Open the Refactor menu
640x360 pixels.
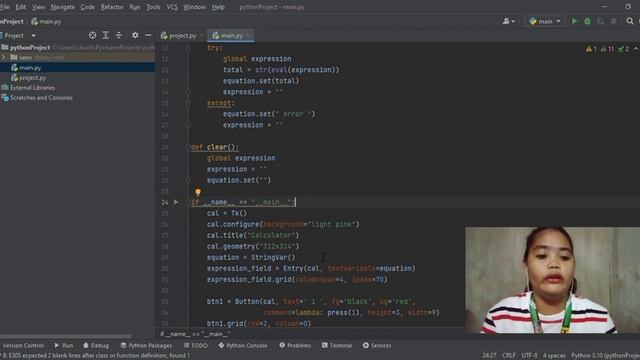tap(112, 7)
